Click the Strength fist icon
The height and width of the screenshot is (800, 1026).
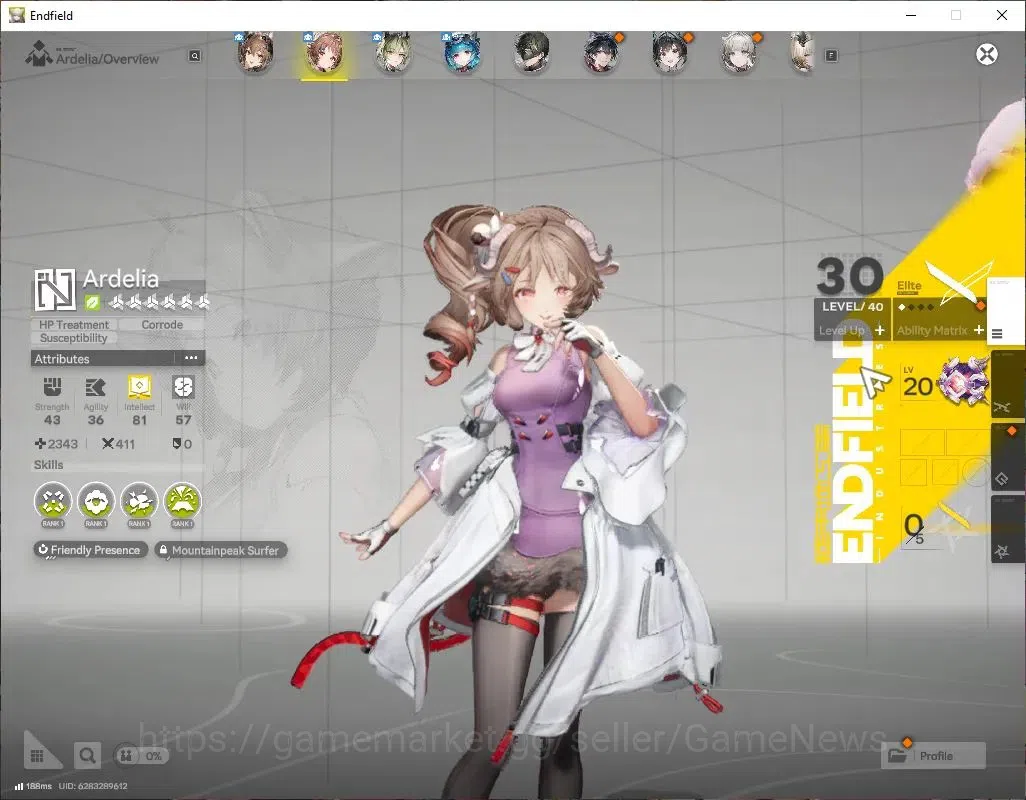pos(52,387)
